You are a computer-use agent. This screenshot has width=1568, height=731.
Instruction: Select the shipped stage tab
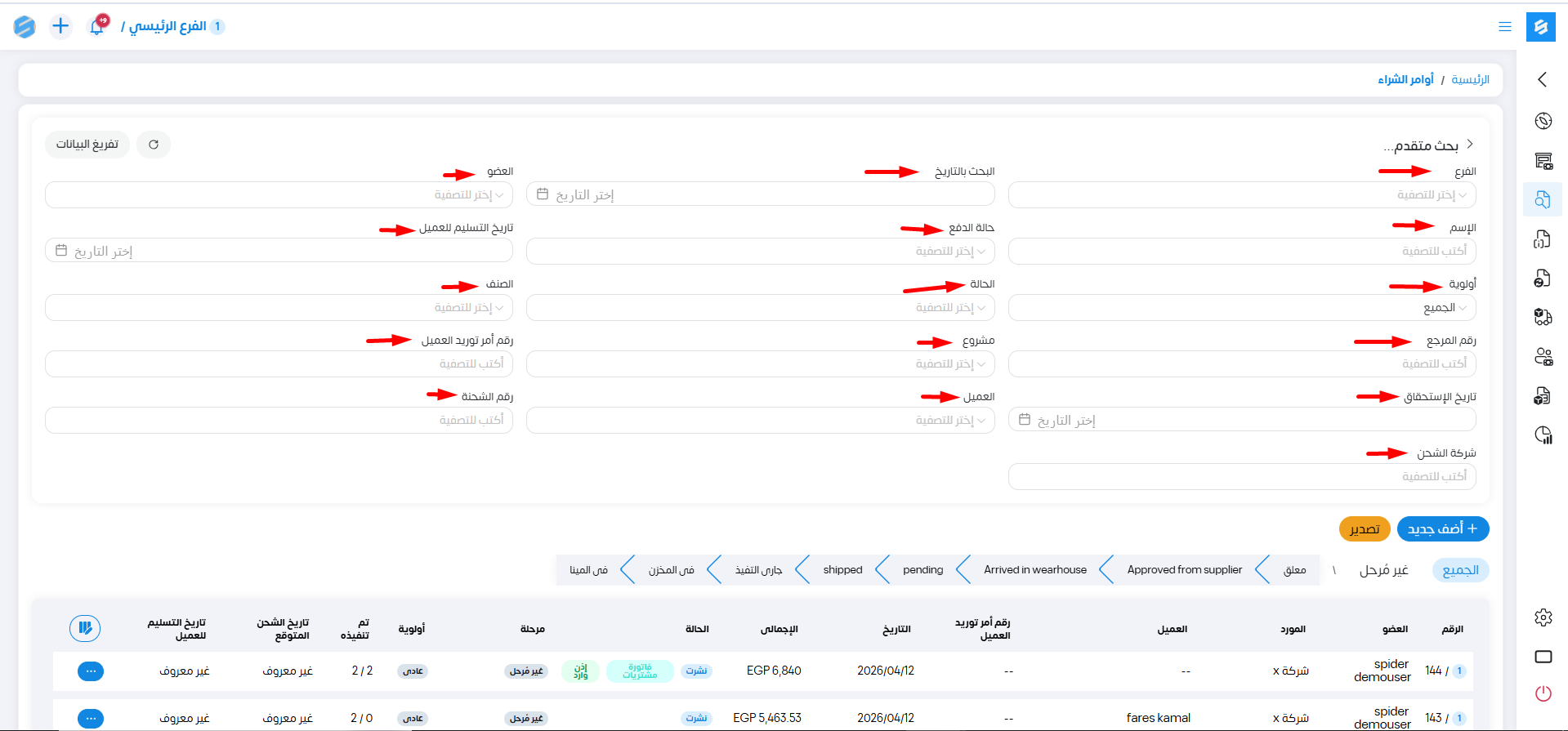pos(842,570)
